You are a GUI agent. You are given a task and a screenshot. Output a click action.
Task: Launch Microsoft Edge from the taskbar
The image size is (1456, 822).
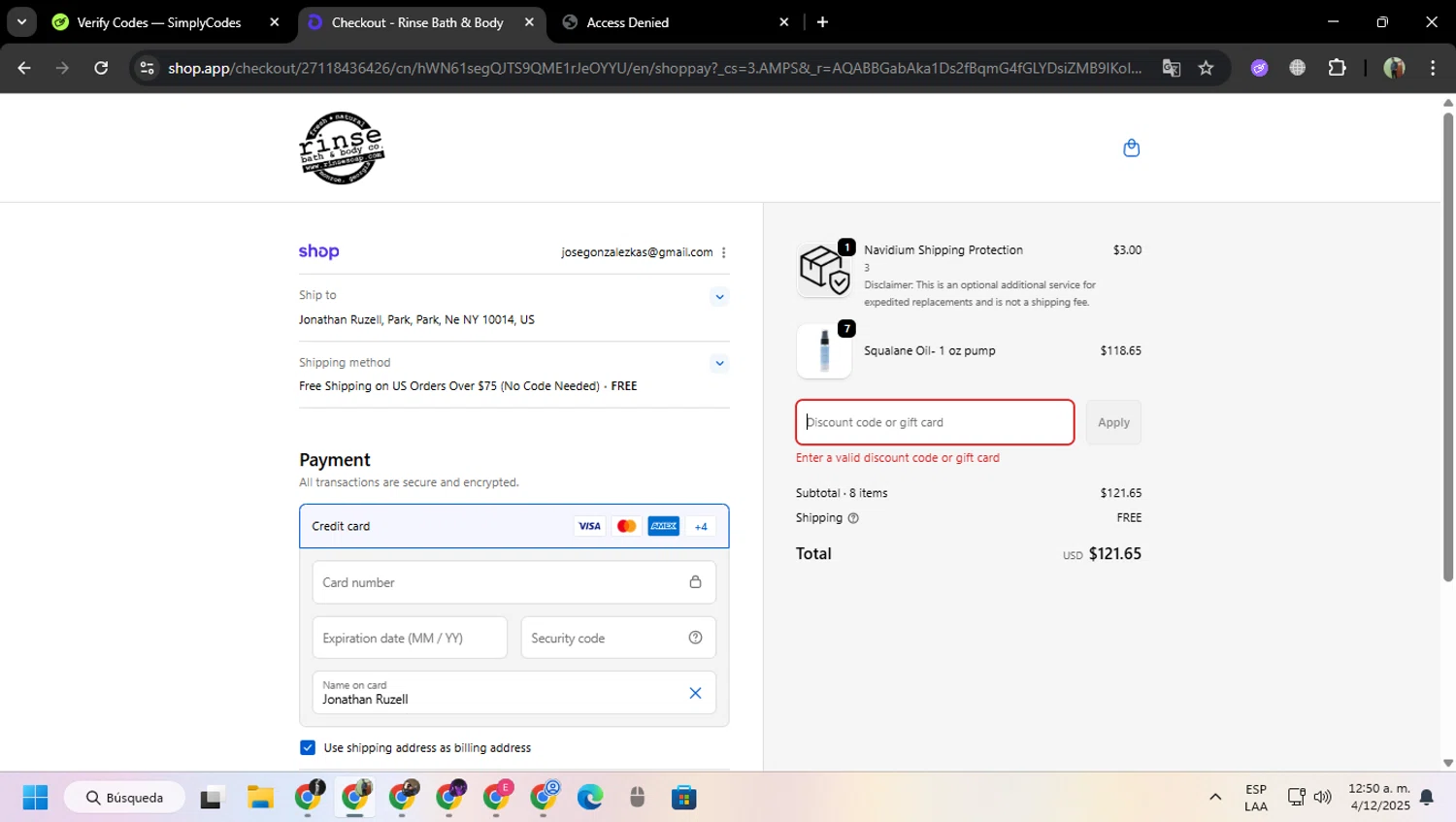[590, 798]
